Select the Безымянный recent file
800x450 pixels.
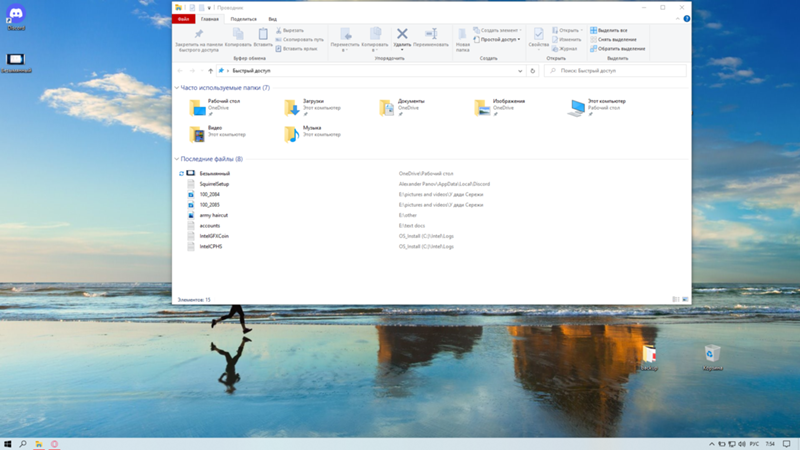(214, 173)
